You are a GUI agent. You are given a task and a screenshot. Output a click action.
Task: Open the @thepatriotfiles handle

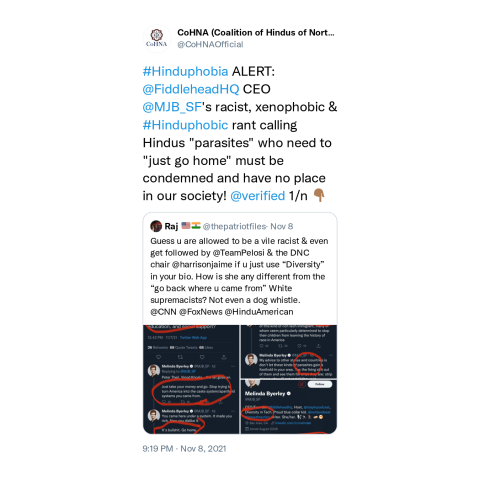(x=234, y=226)
